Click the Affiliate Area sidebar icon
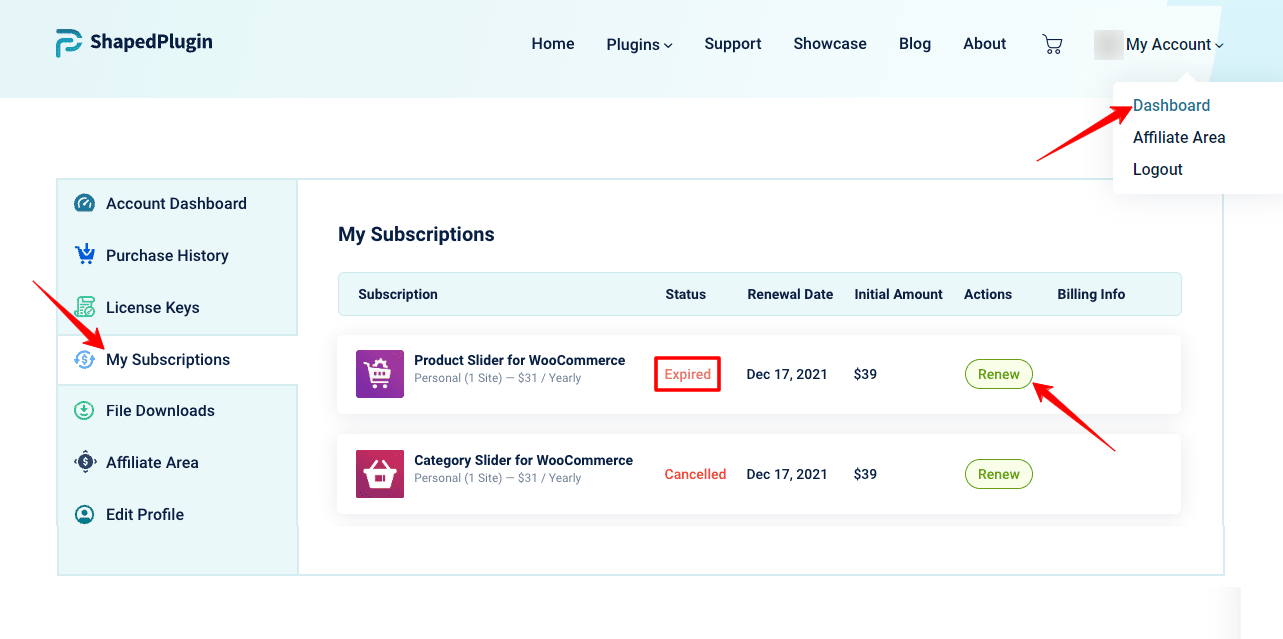The width and height of the screenshot is (1283, 639). (85, 462)
